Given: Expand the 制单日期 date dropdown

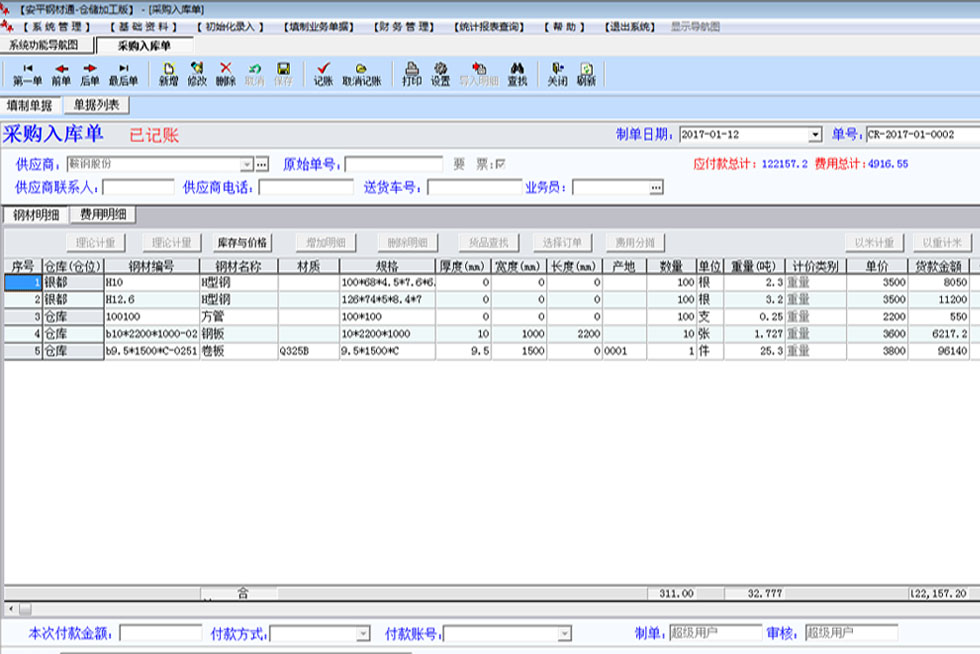Looking at the screenshot, I should tap(814, 134).
